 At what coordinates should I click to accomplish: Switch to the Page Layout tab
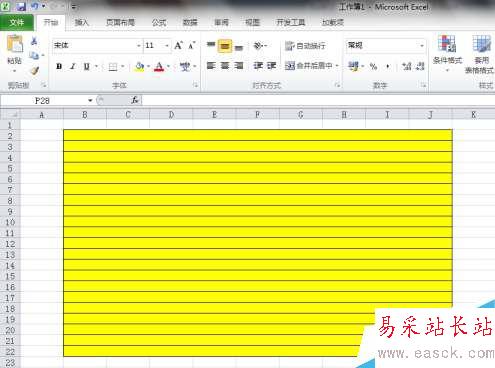pyautogui.click(x=120, y=22)
